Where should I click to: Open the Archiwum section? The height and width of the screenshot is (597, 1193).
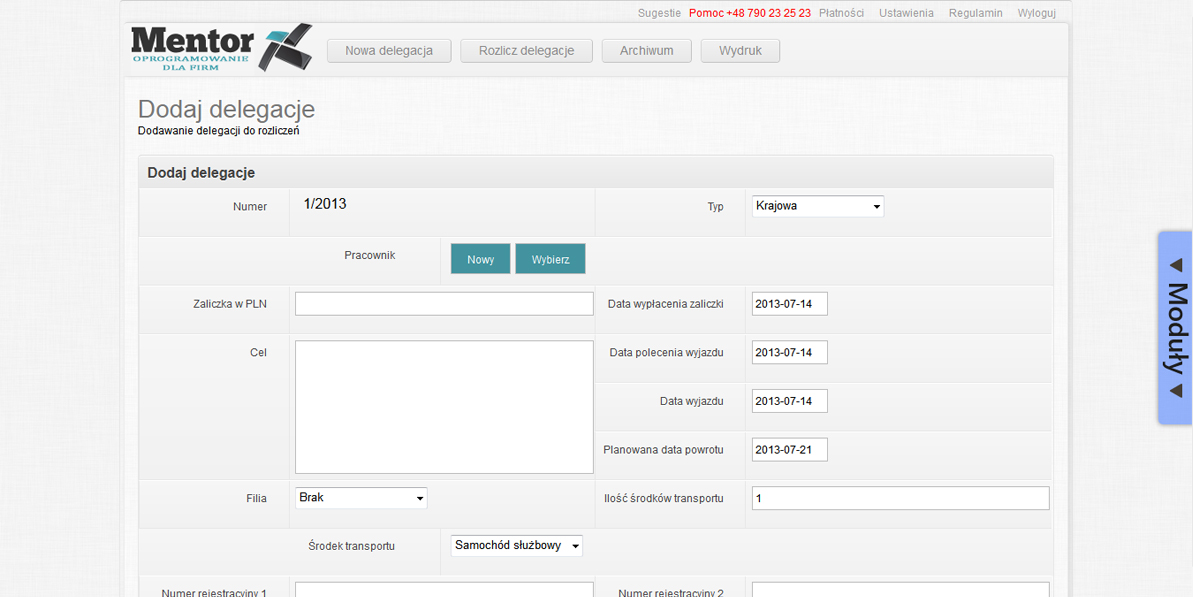point(646,51)
